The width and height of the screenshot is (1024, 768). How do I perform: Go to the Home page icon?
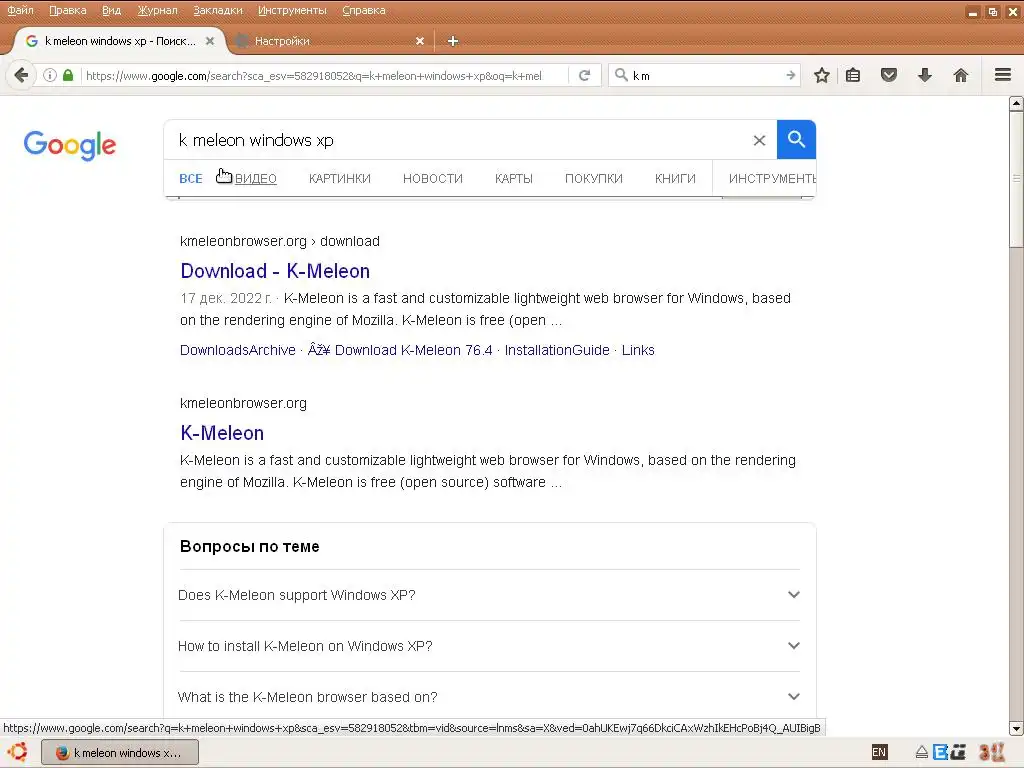click(x=961, y=75)
